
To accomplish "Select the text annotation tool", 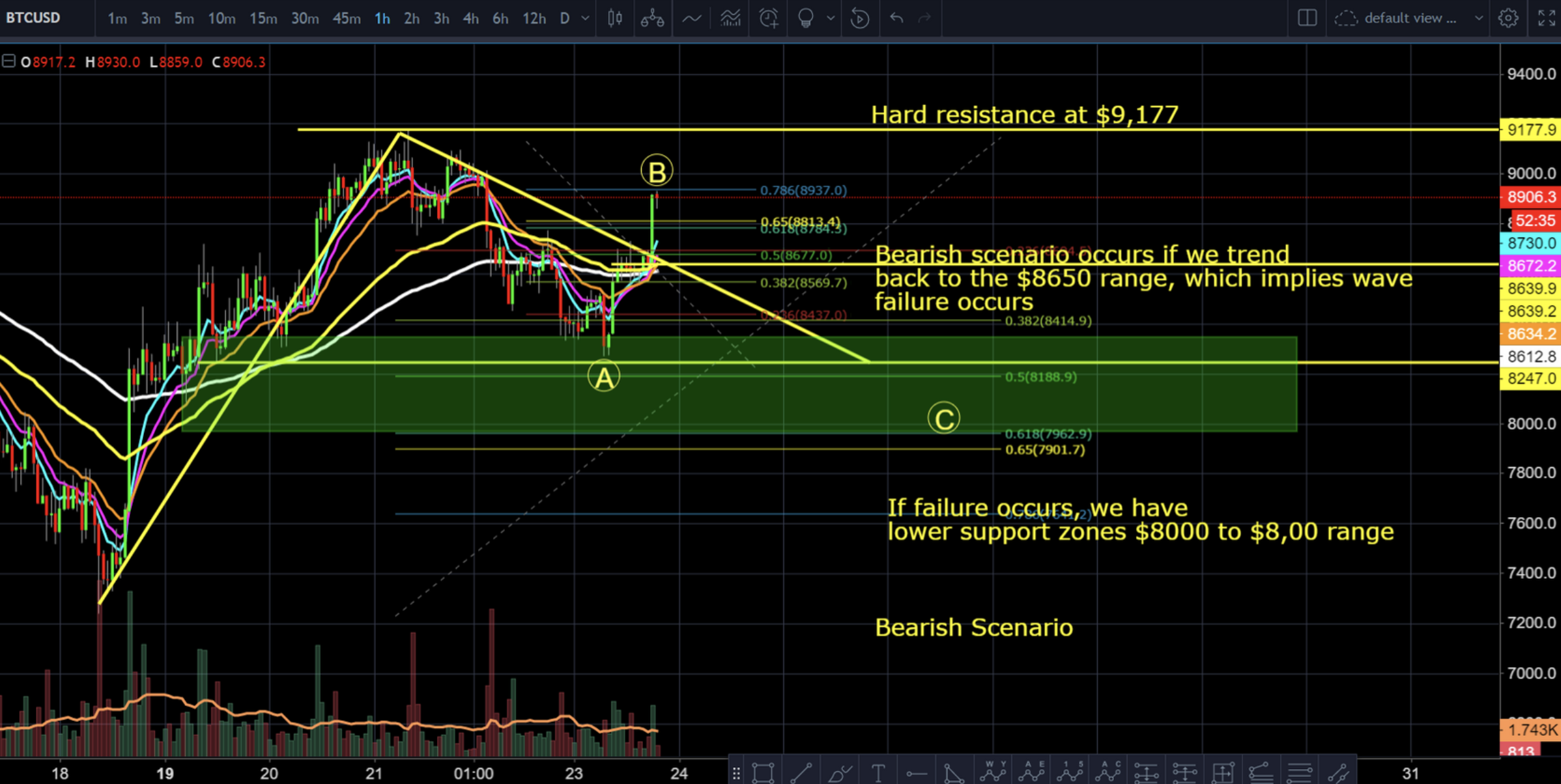I will point(878,773).
